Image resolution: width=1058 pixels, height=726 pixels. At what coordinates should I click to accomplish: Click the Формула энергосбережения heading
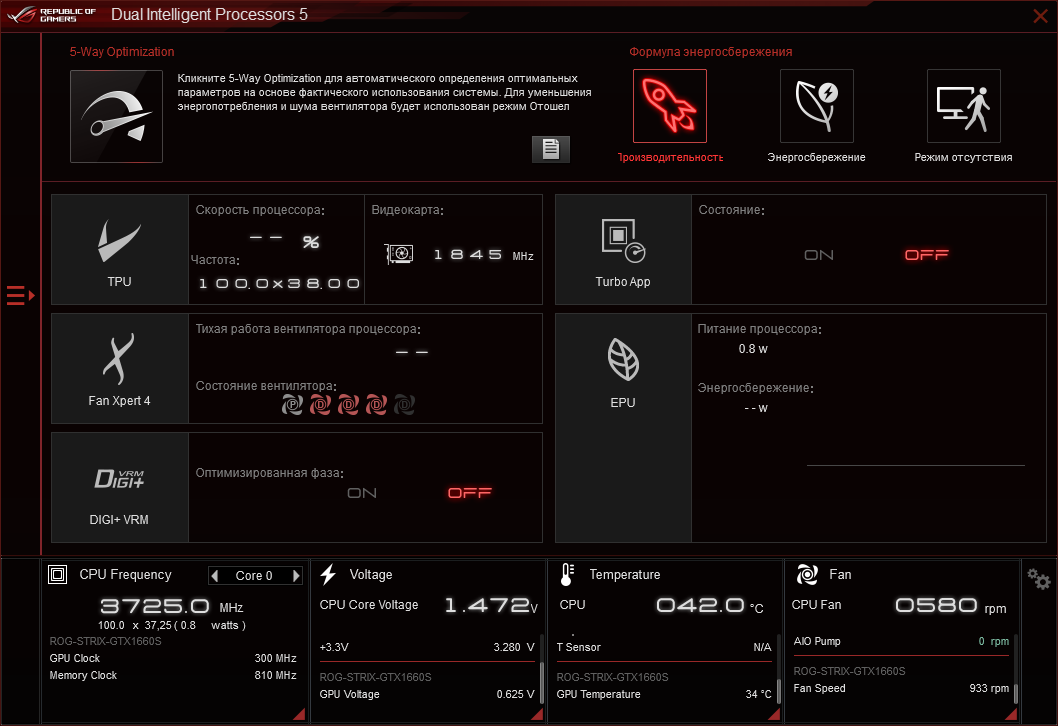711,52
